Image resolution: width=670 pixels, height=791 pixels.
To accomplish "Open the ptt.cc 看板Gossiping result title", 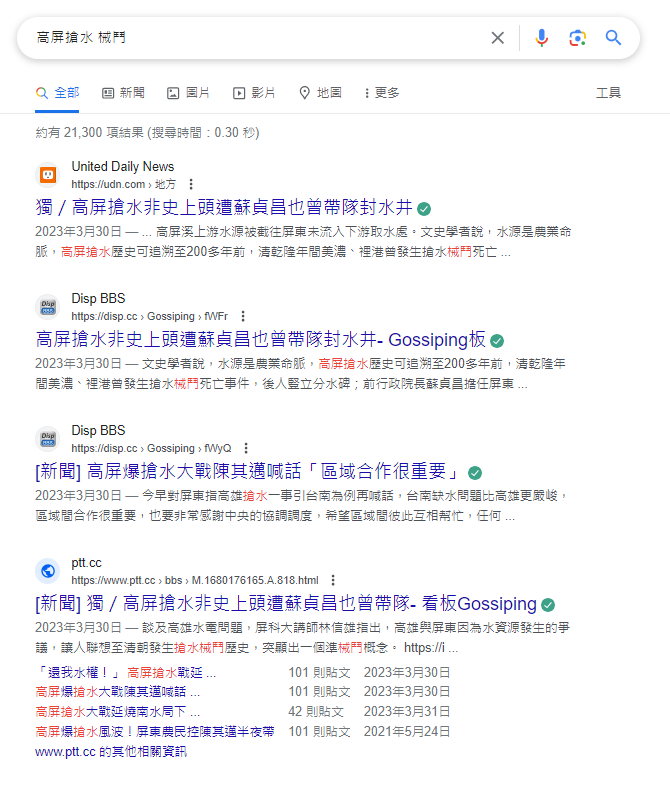I will tap(286, 603).
